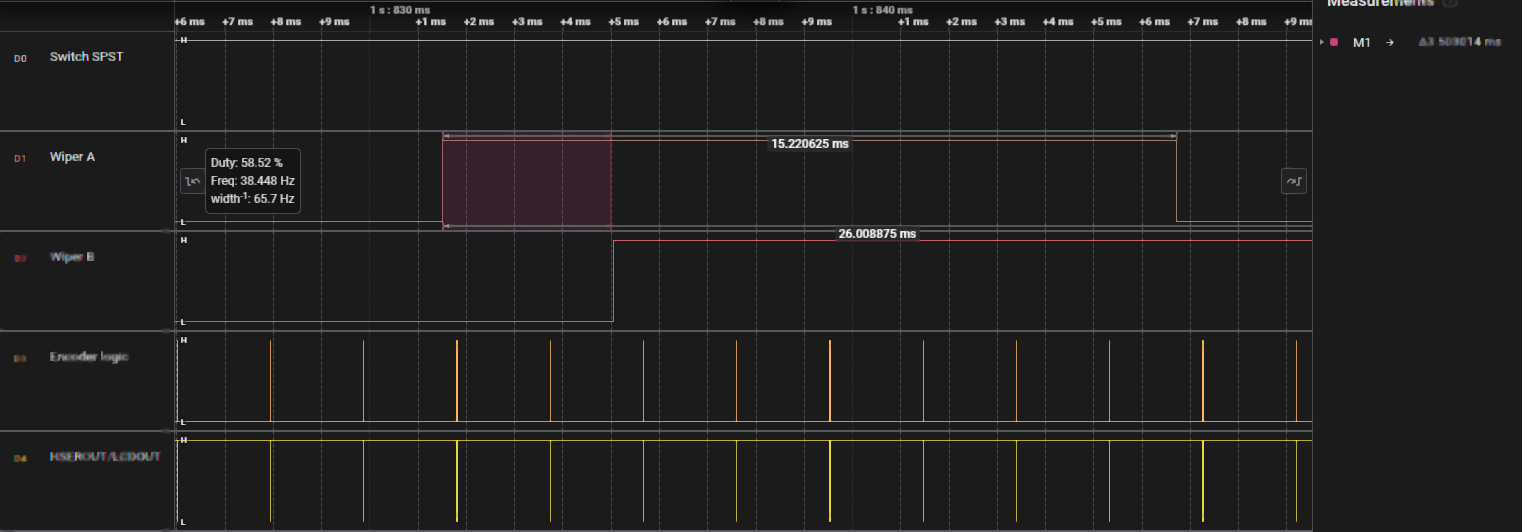1522x532 pixels.
Task: Expand the M1 measurement entry
Action: [1322, 42]
